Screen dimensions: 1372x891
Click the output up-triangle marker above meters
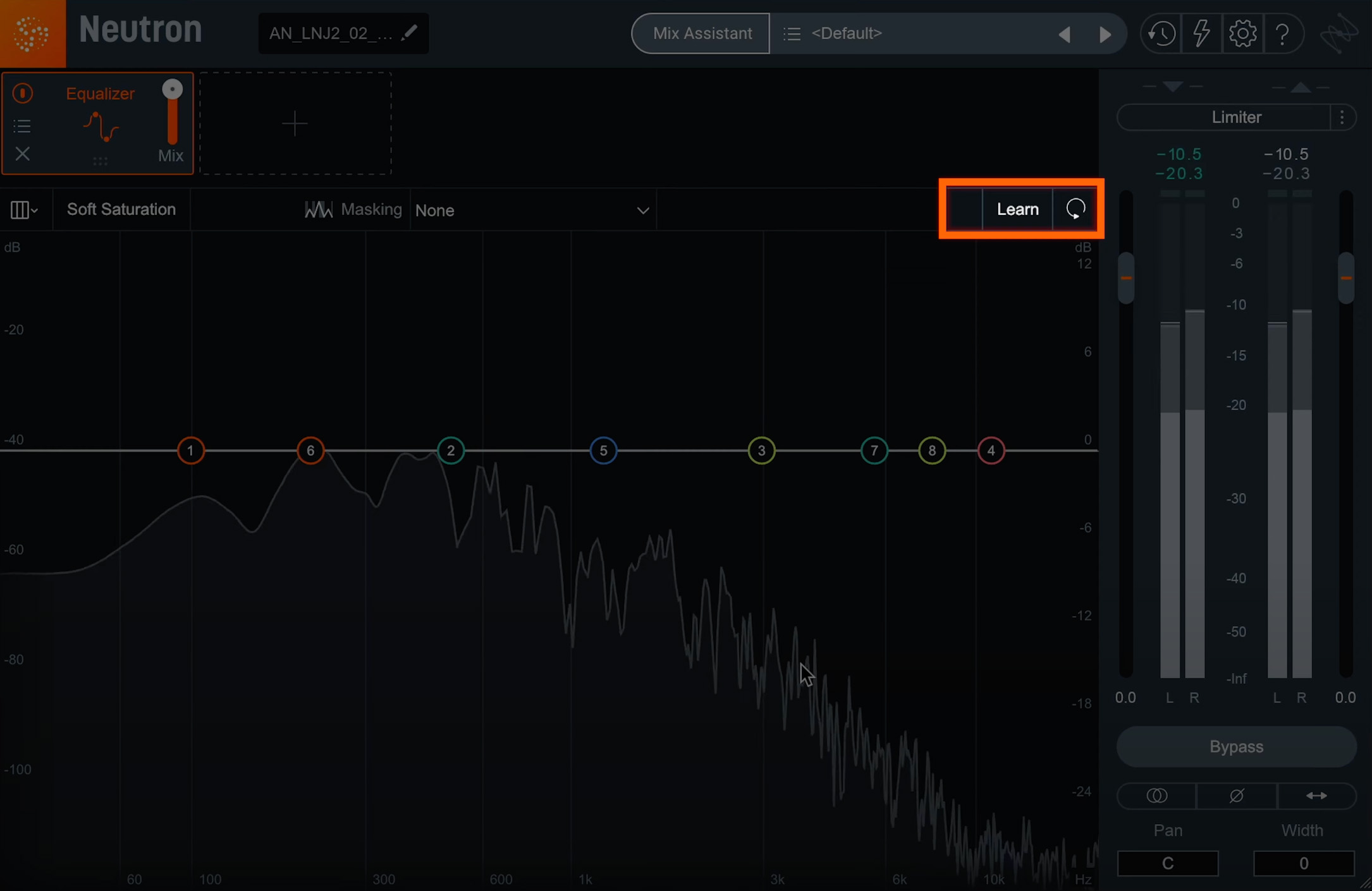(1301, 87)
